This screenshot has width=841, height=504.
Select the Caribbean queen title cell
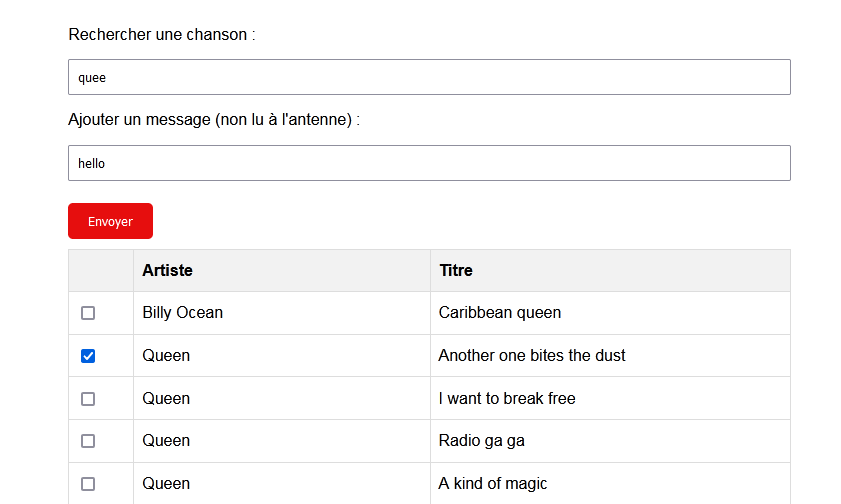500,313
